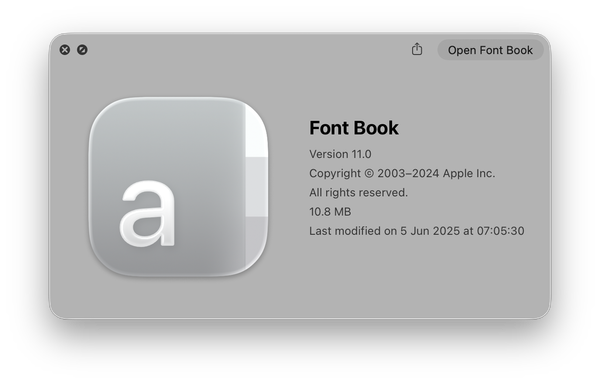Click the Share icon in the toolbar
600x384 pixels.
click(x=417, y=49)
